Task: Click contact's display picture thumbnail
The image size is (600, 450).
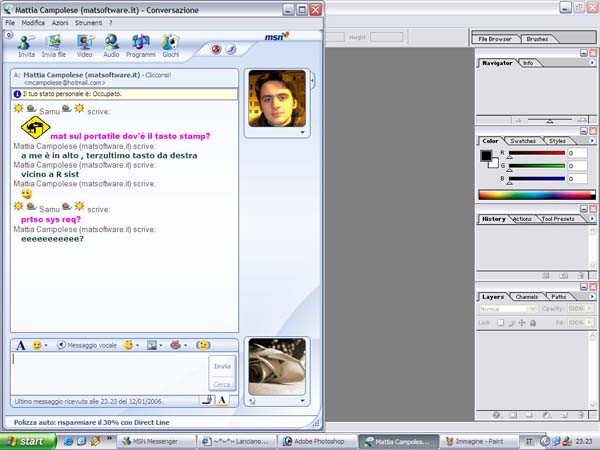Action: [x=277, y=98]
